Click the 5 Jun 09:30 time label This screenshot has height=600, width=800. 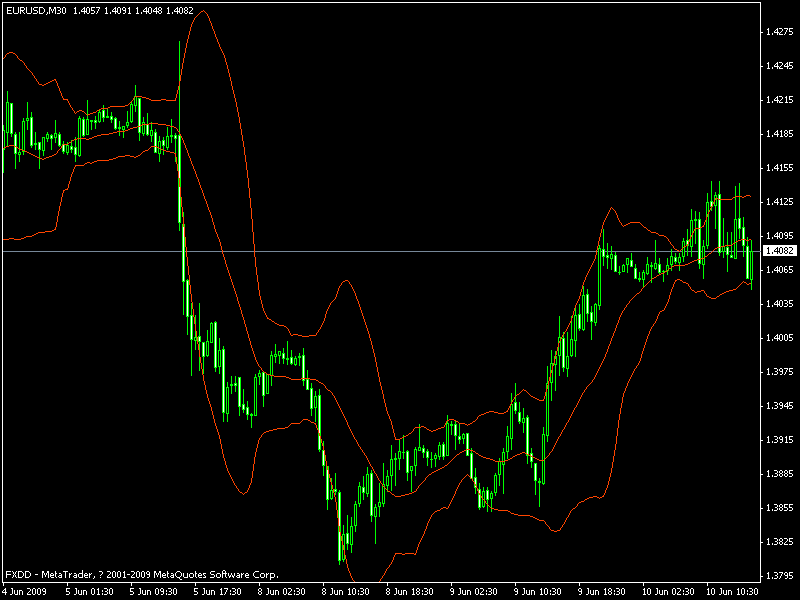point(153,592)
